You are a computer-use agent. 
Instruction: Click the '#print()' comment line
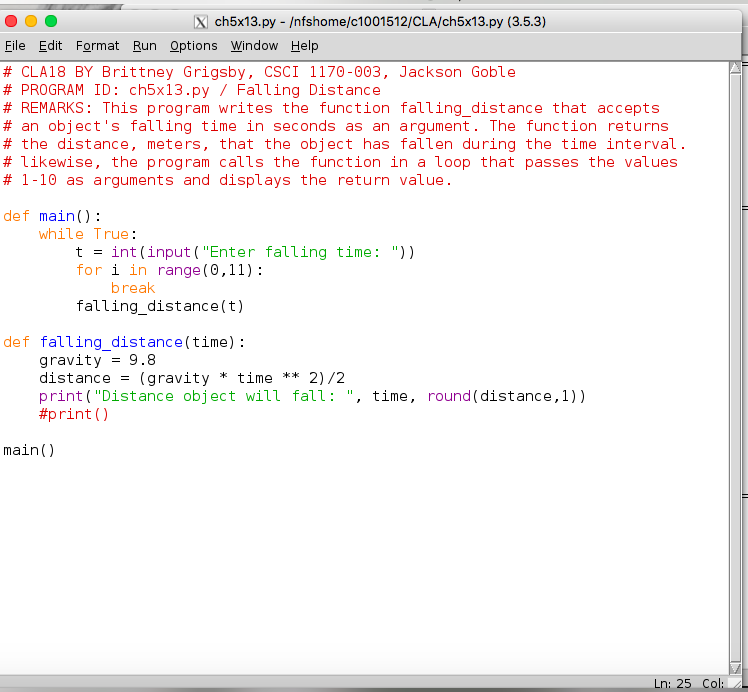(74, 414)
